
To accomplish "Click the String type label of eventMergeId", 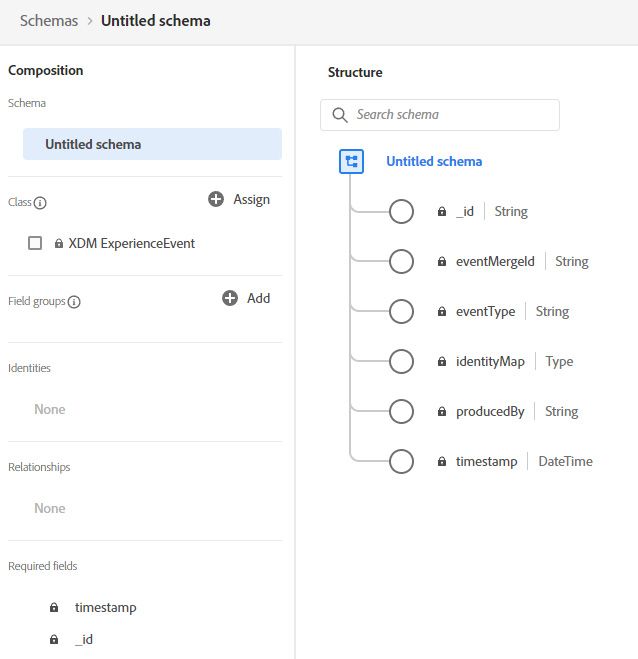I will point(572,261).
